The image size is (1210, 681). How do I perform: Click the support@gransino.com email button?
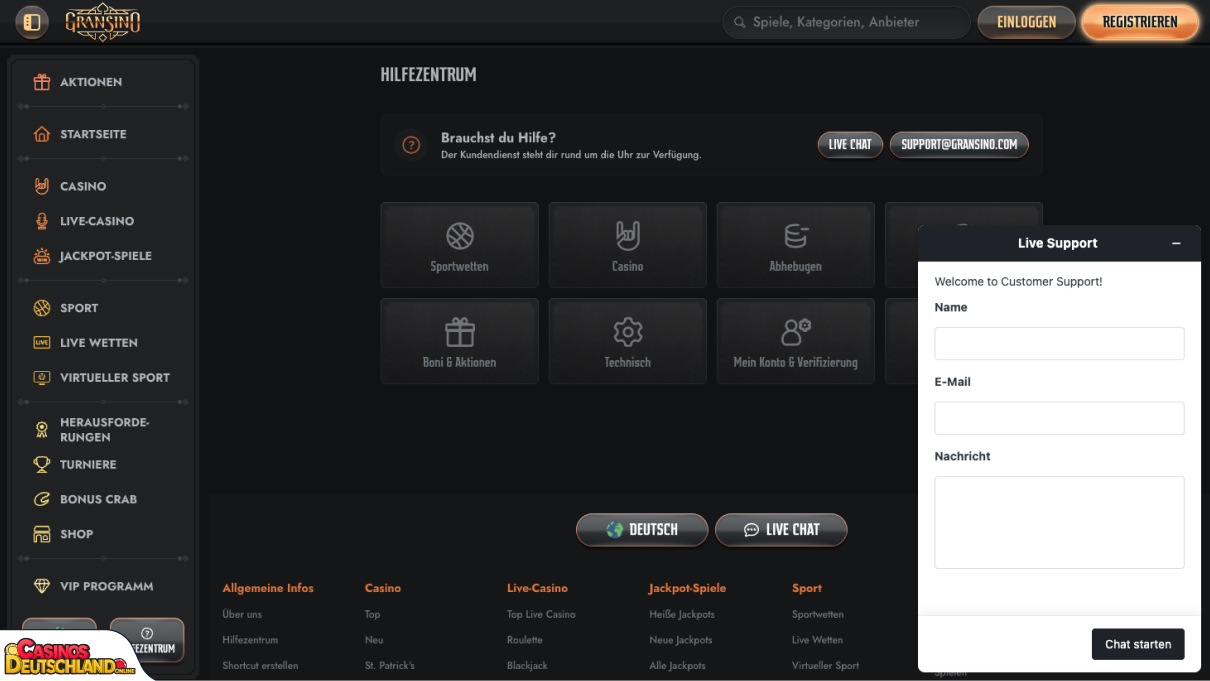click(959, 145)
